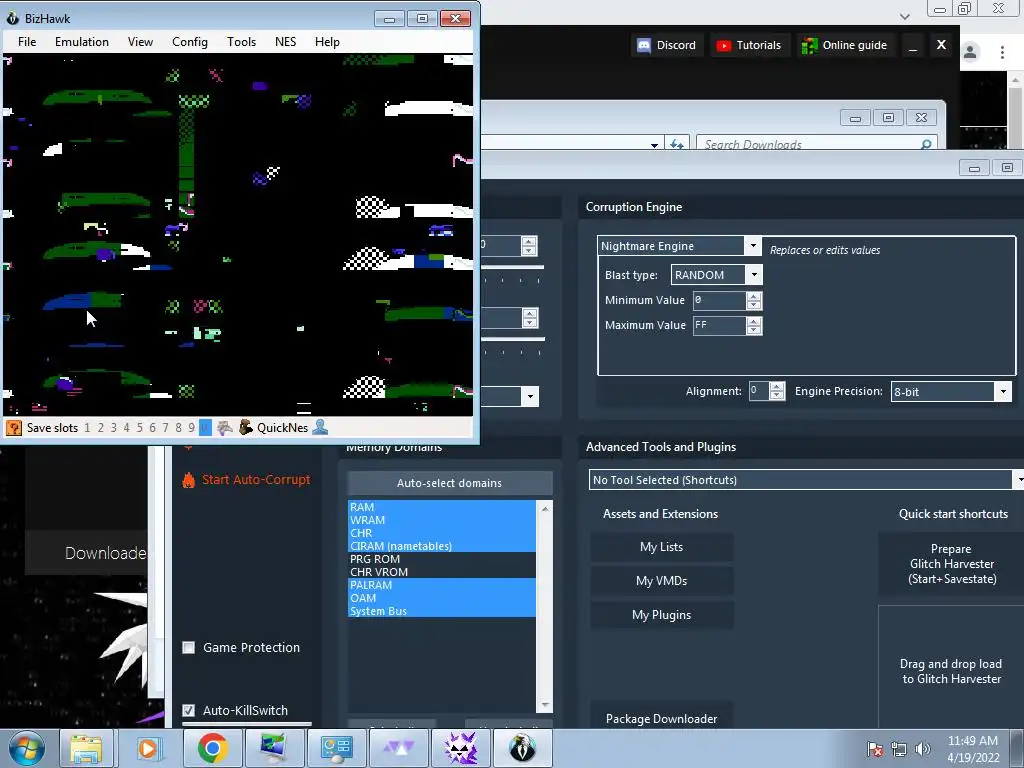Toggle the Auto-KillSwitch checkbox

pos(189,710)
